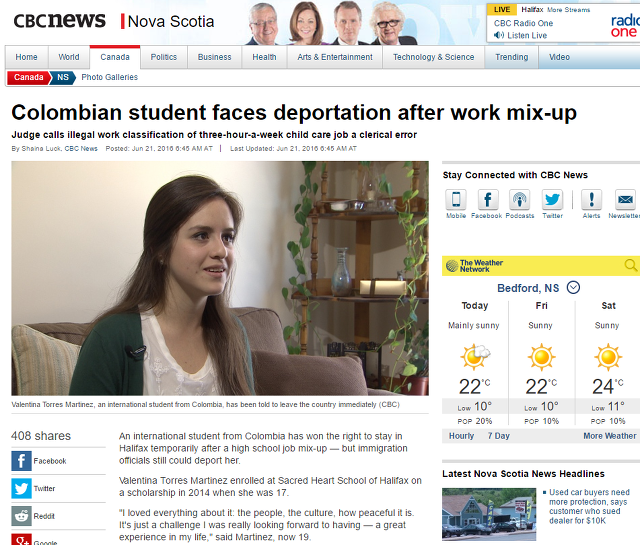Open More Streams in the live radio box
The height and width of the screenshot is (545, 640).
(569, 10)
